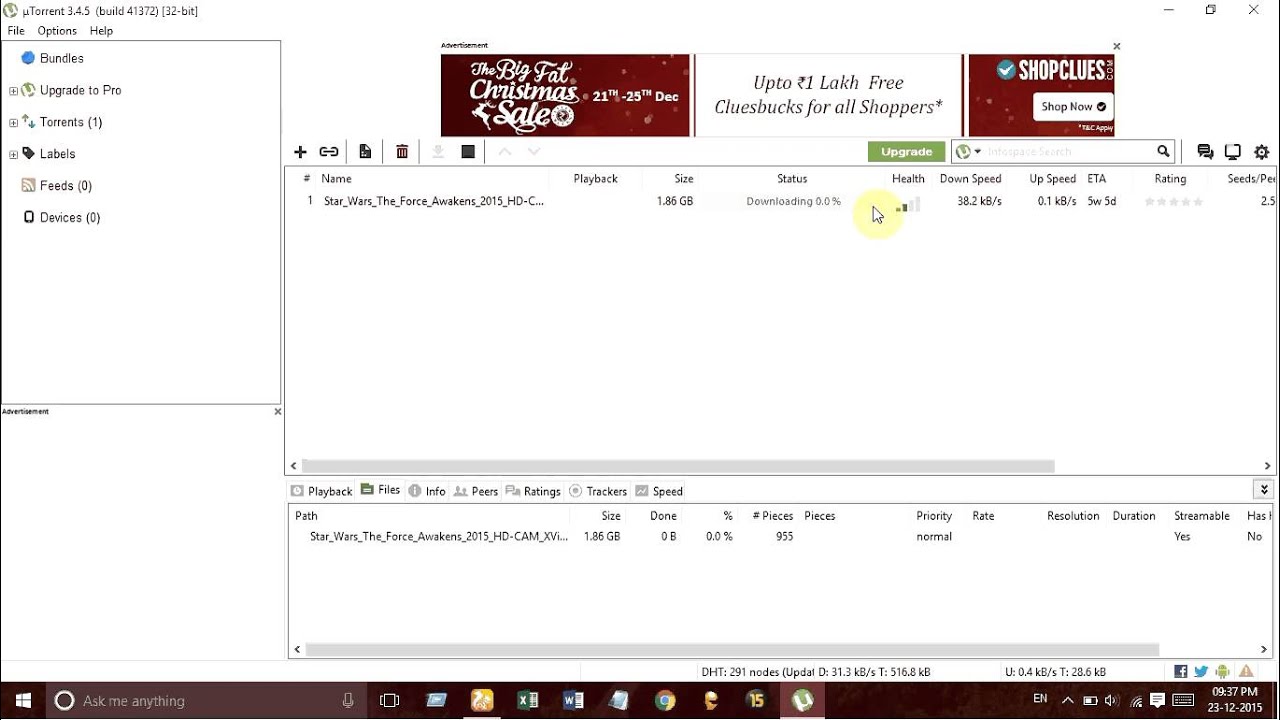Expand Labels tree node
The height and width of the screenshot is (720, 1280).
pos(13,155)
